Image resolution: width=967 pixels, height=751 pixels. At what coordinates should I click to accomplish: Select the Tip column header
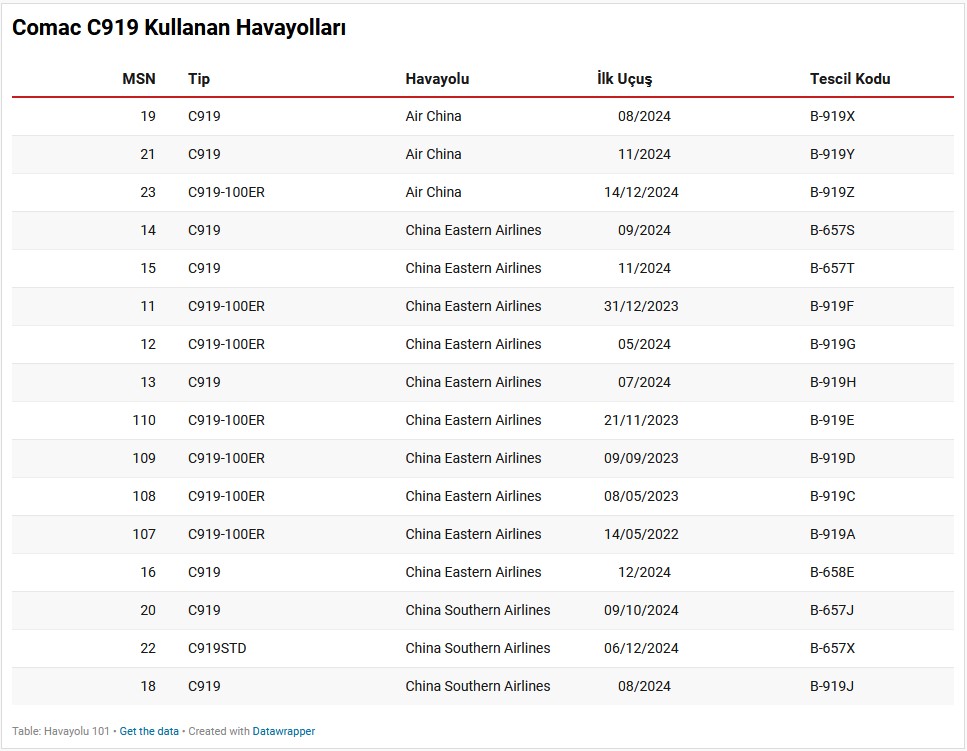pyautogui.click(x=199, y=79)
